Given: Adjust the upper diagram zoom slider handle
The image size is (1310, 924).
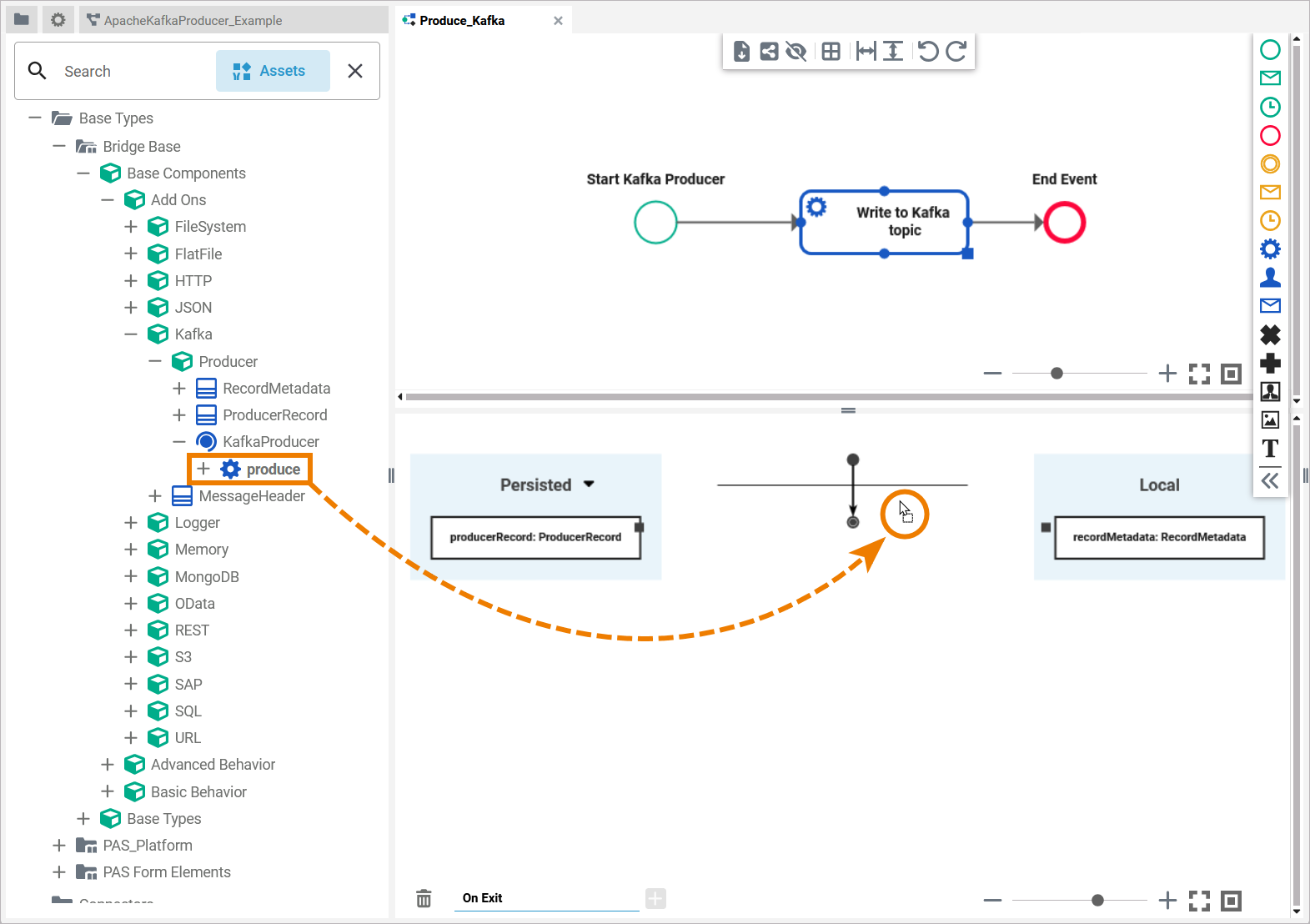Looking at the screenshot, I should [1057, 374].
